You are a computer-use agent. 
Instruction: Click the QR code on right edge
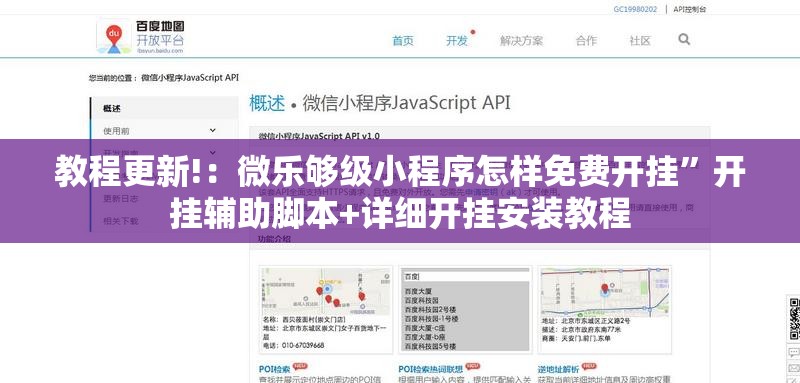coord(794,319)
